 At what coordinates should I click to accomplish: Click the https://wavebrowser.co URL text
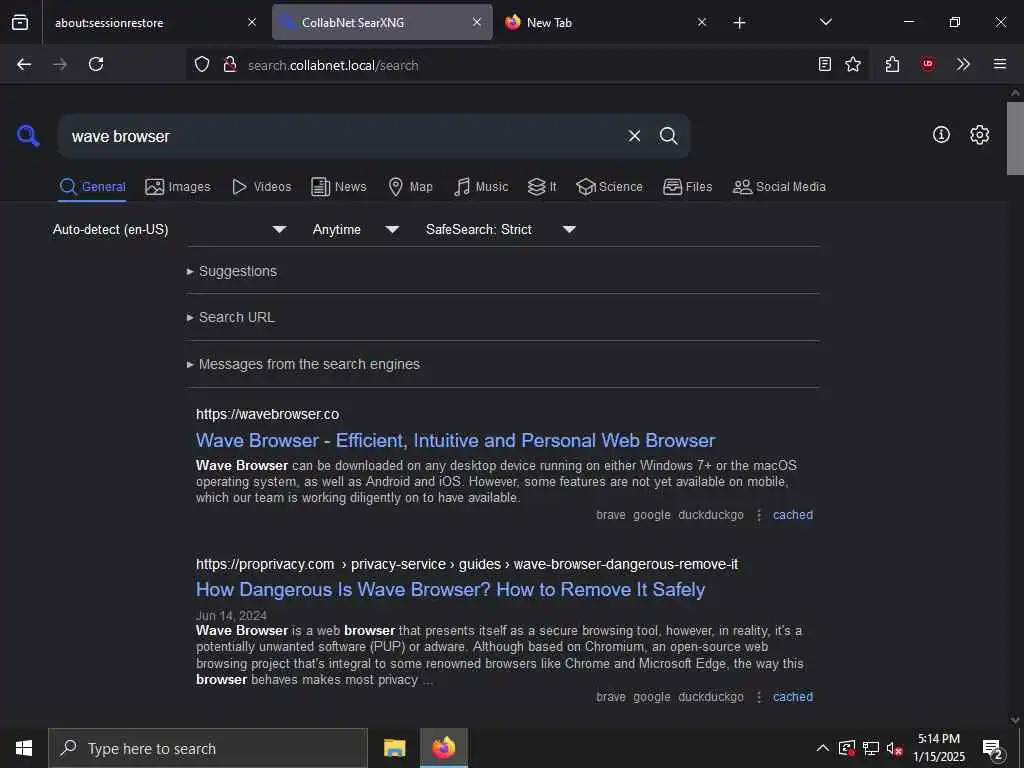(267, 414)
